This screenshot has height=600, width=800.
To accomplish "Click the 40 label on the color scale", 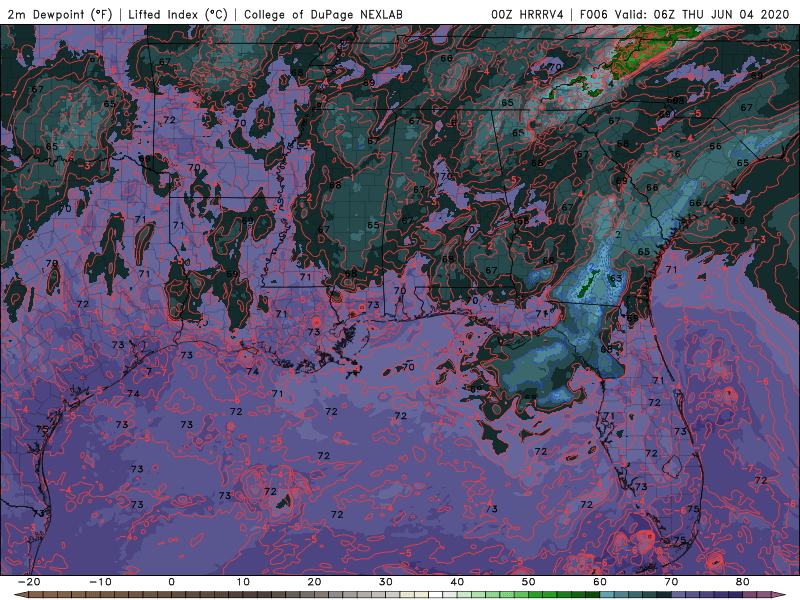I will click(457, 582).
